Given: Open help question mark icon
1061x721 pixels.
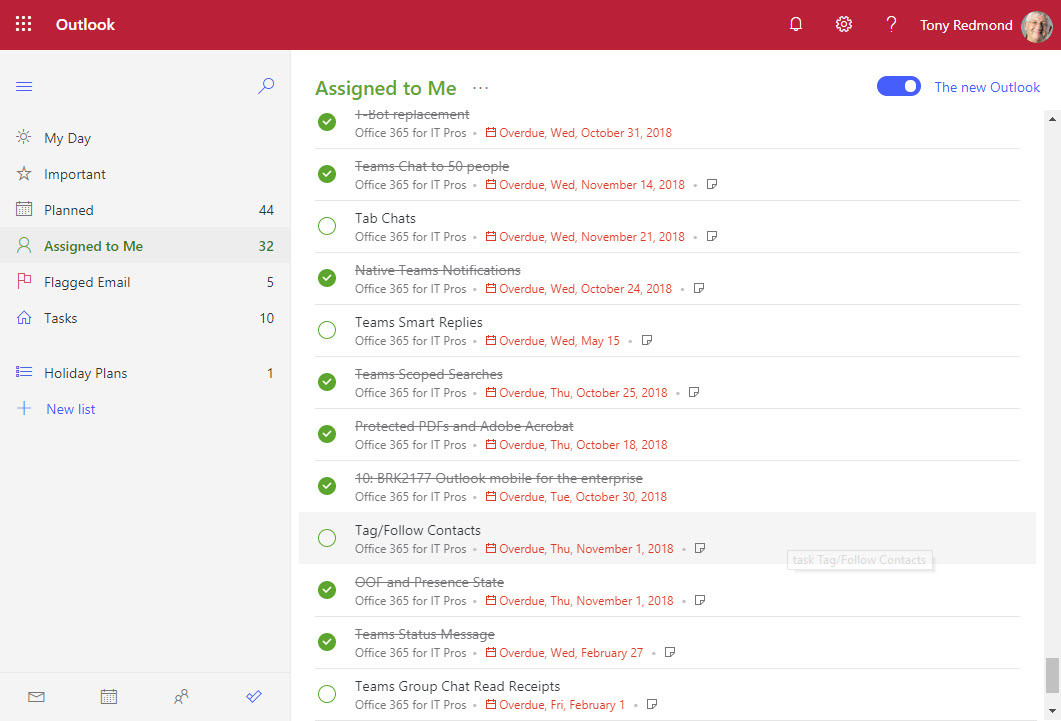Looking at the screenshot, I should click(891, 24).
